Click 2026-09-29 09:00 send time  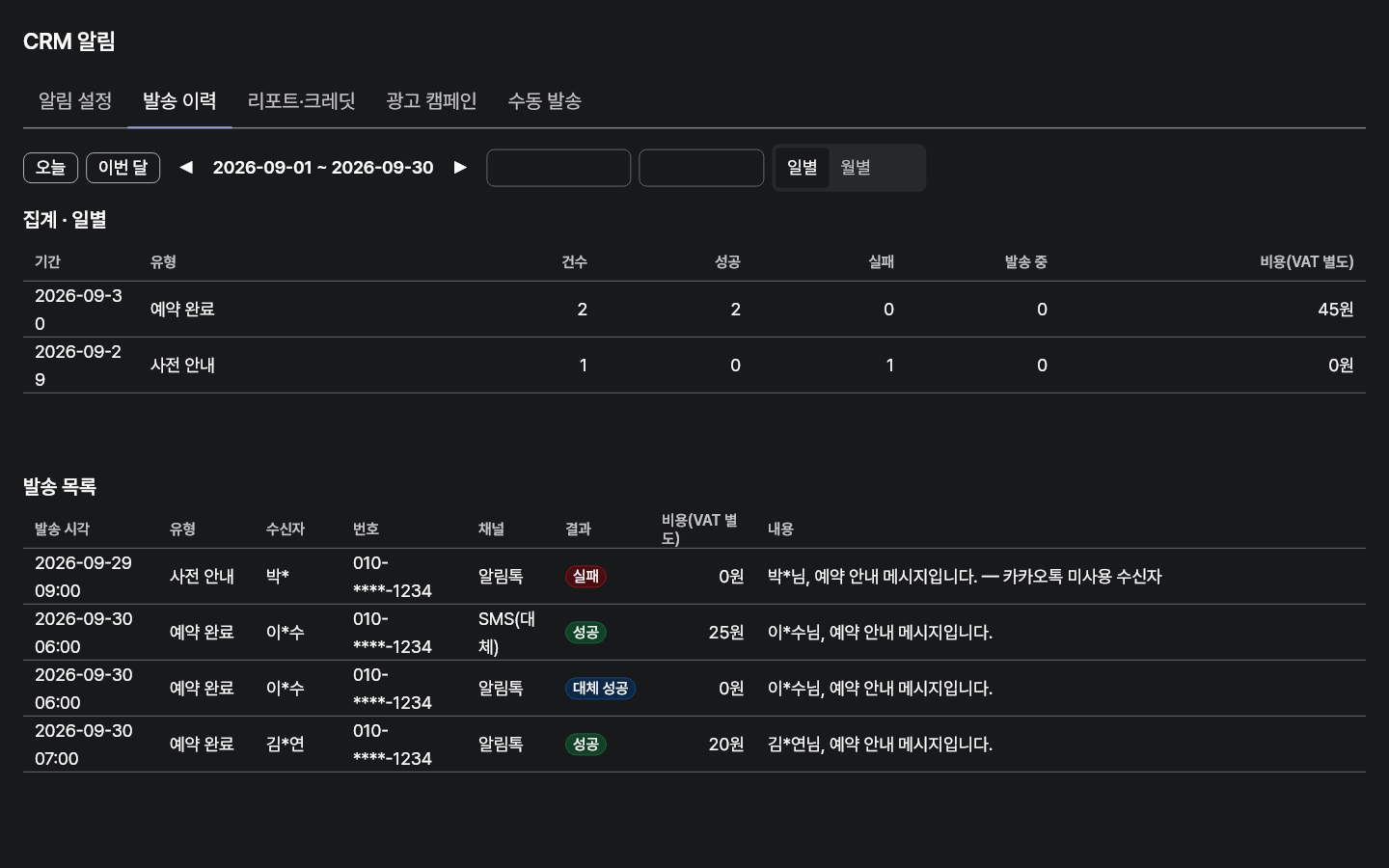coord(83,577)
